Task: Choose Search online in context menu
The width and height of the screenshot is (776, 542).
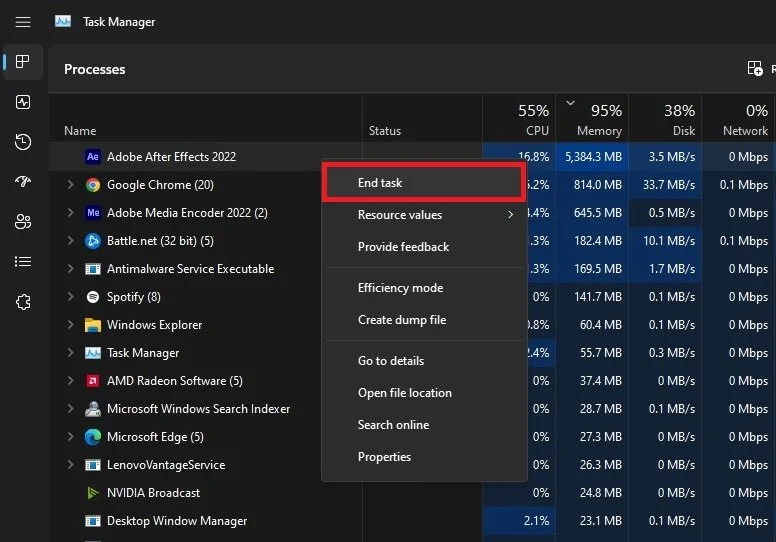Action: [x=424, y=425]
